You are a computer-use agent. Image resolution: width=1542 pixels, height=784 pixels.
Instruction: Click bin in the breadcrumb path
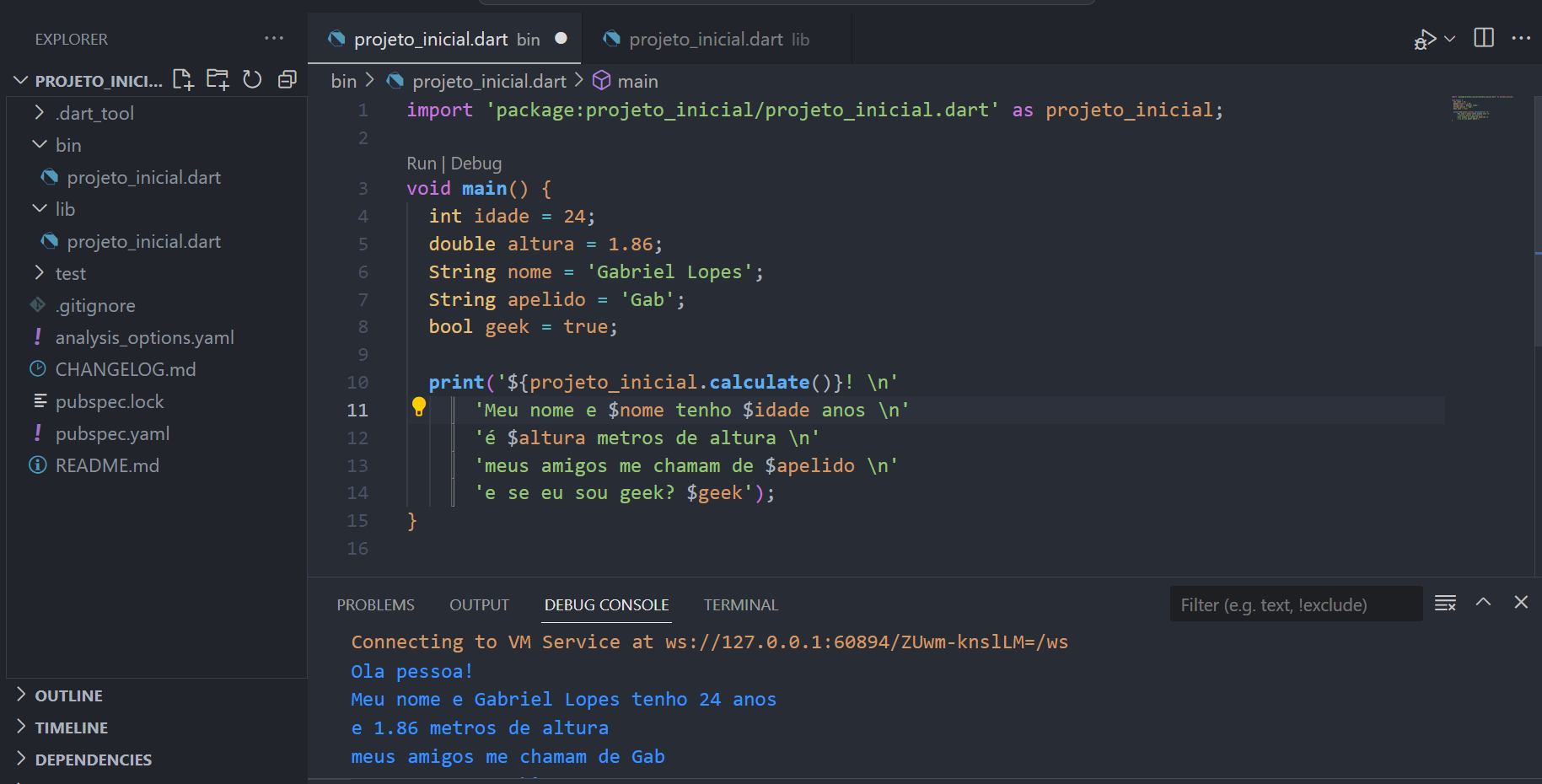tap(343, 81)
